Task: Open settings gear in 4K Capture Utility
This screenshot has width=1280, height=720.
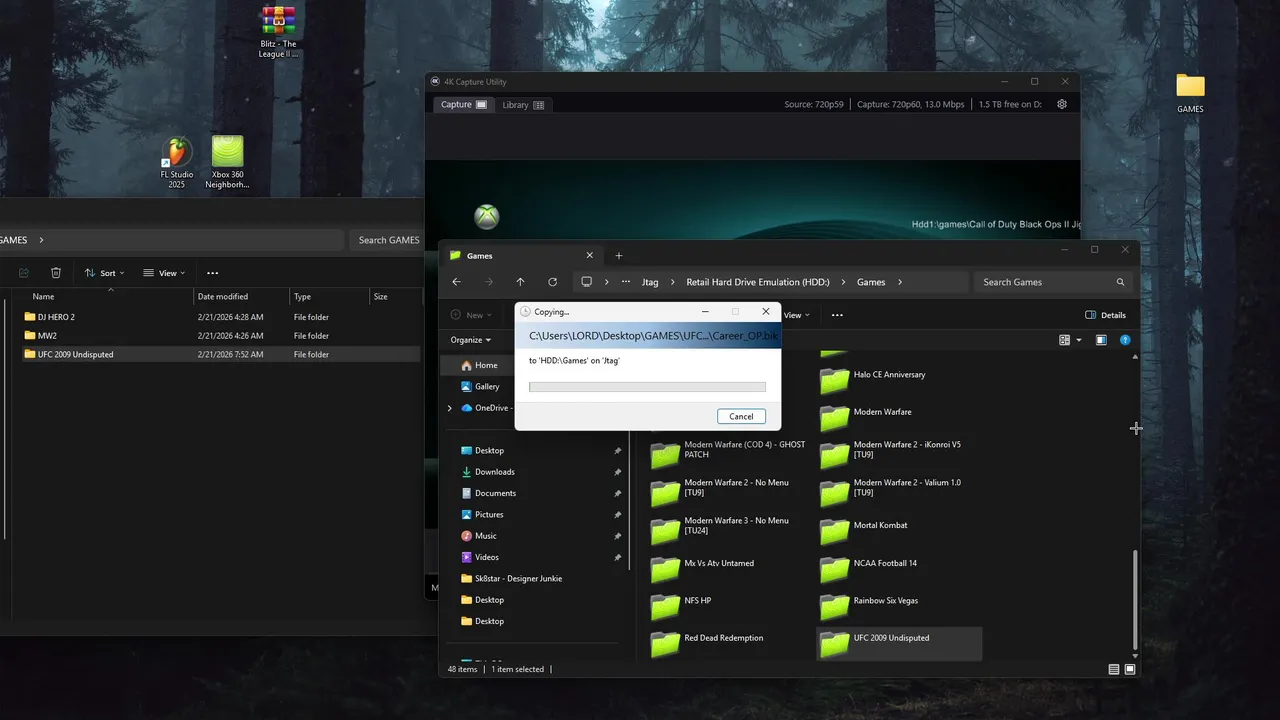Action: click(x=1062, y=104)
